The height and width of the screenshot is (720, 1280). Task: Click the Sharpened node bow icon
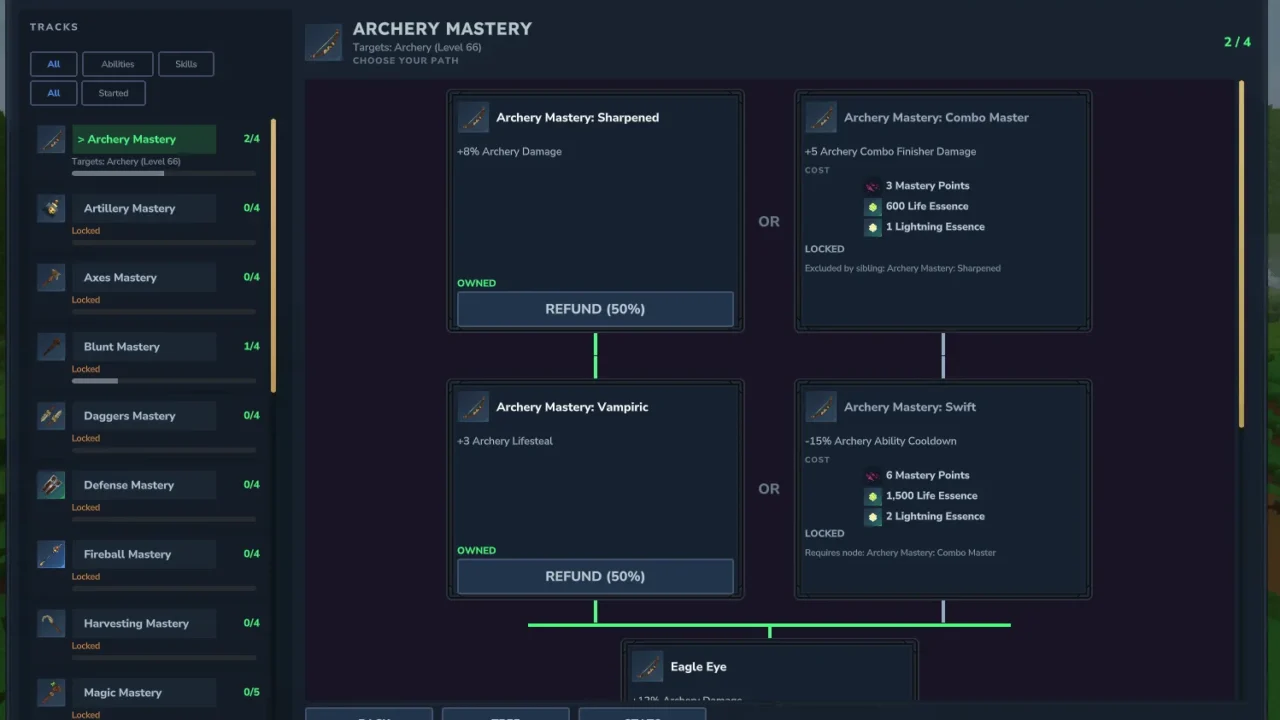pos(473,117)
